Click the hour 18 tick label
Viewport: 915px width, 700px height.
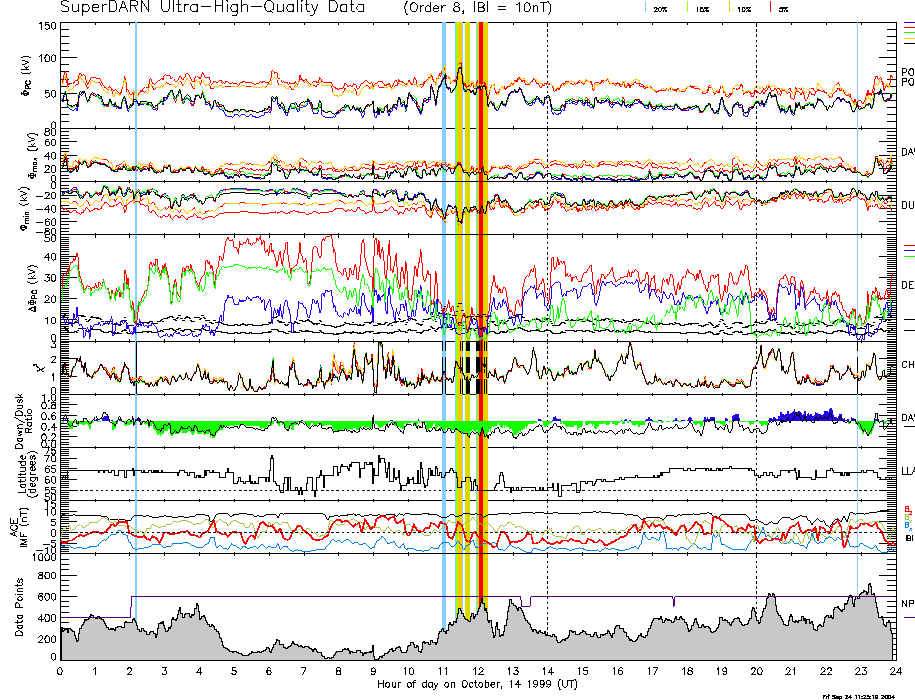pos(687,671)
